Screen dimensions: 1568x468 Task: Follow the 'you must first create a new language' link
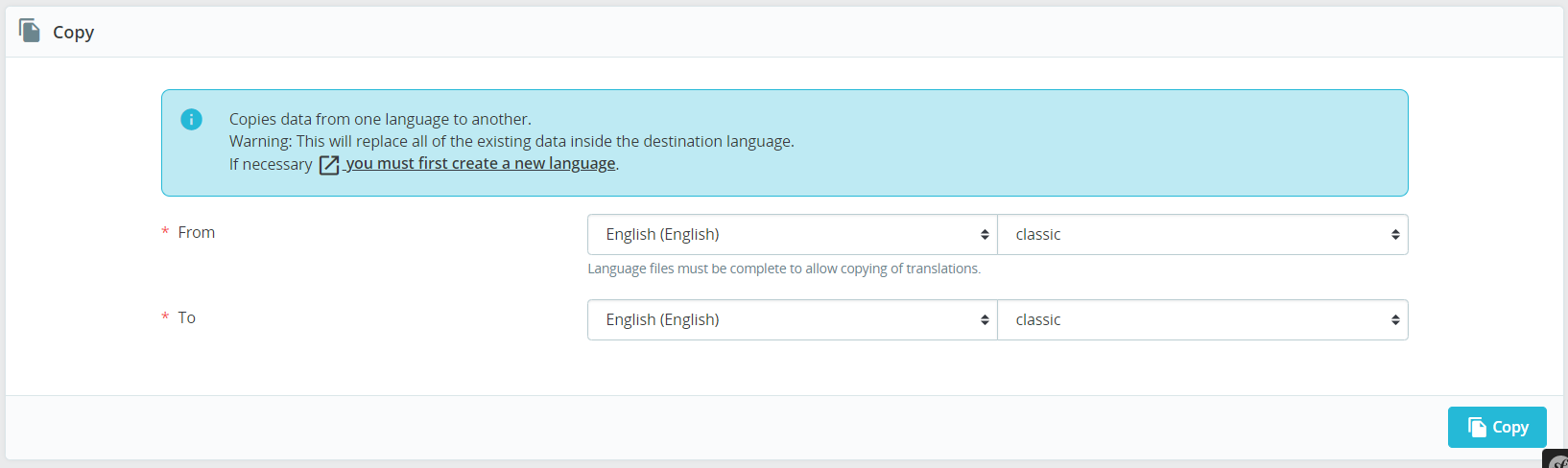tap(481, 164)
